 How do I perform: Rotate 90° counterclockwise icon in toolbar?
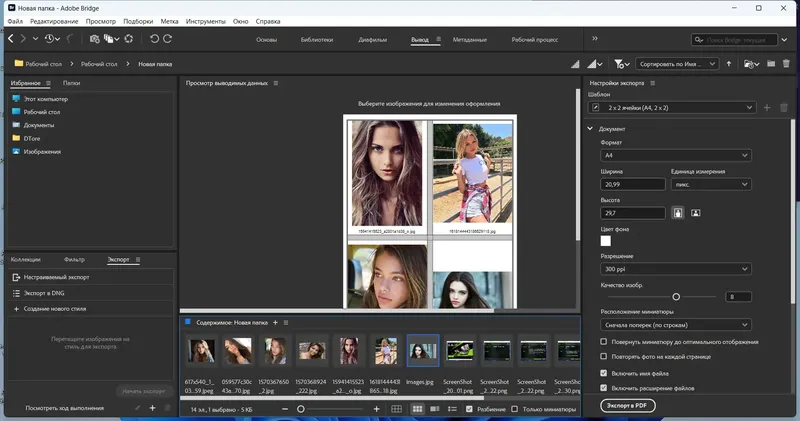[x=153, y=39]
